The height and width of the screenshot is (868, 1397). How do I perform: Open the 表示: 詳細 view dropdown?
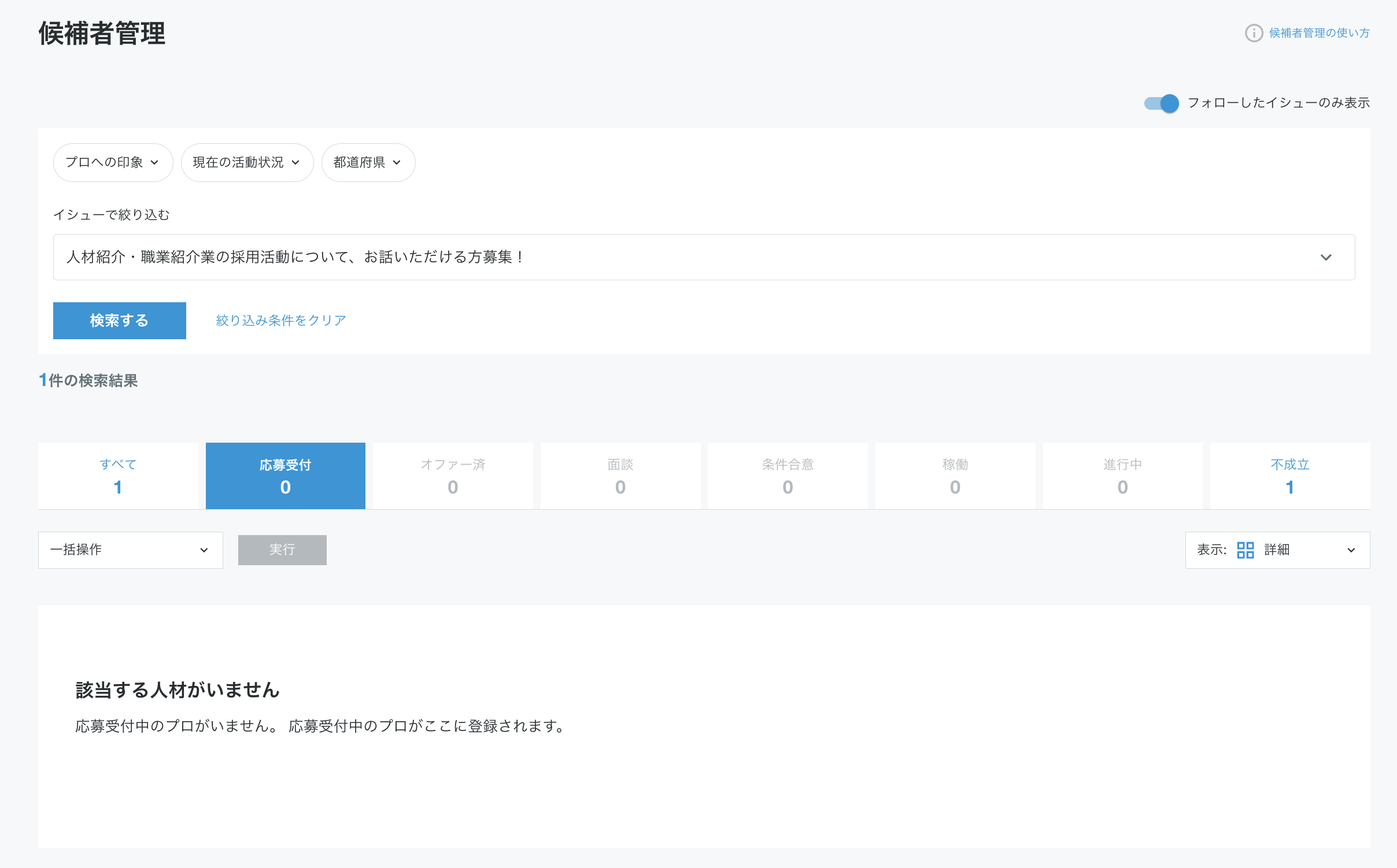click(x=1277, y=550)
